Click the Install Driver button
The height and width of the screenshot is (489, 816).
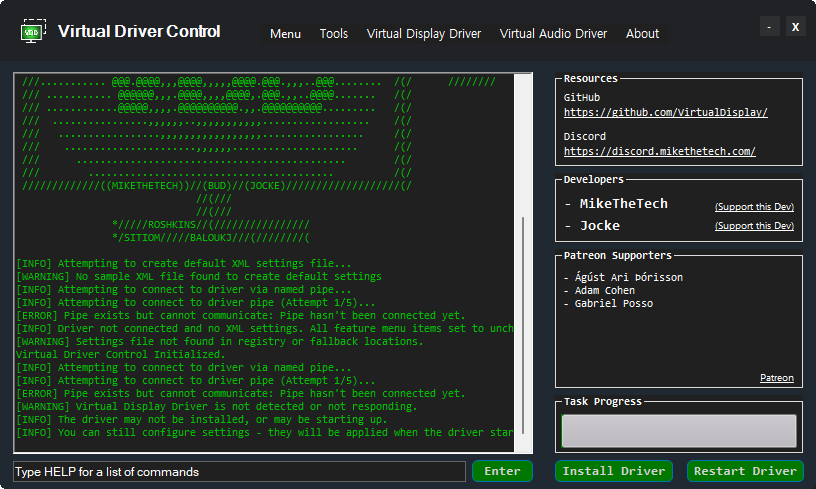pos(614,471)
